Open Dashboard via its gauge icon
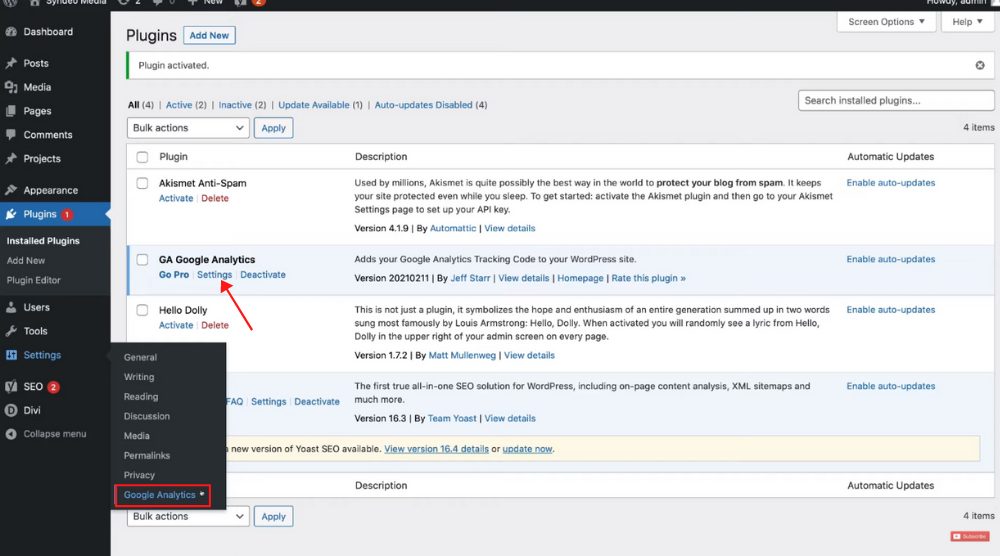Image resolution: width=1000 pixels, height=556 pixels. pos(11,31)
